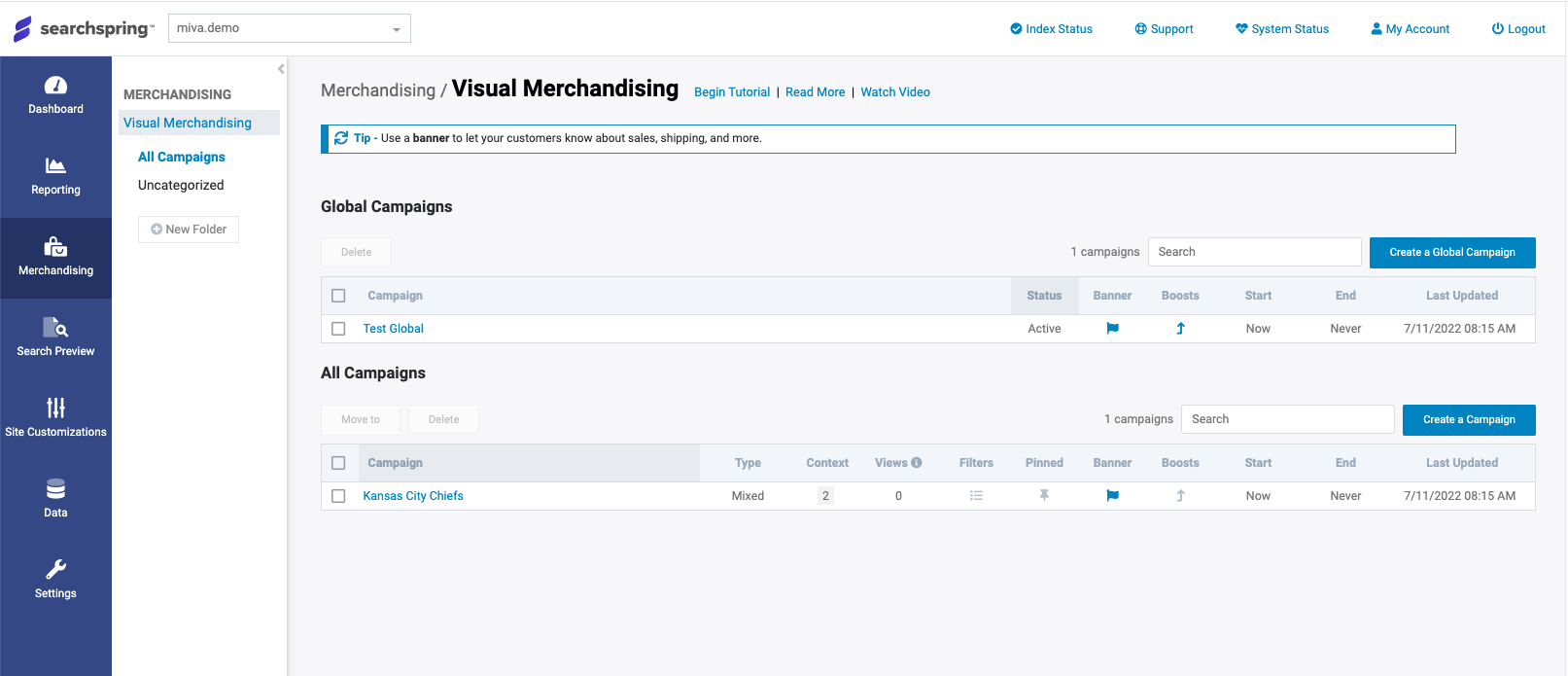Click Create a Campaign button
Viewport: 1568px width, 676px height.
click(x=1469, y=420)
